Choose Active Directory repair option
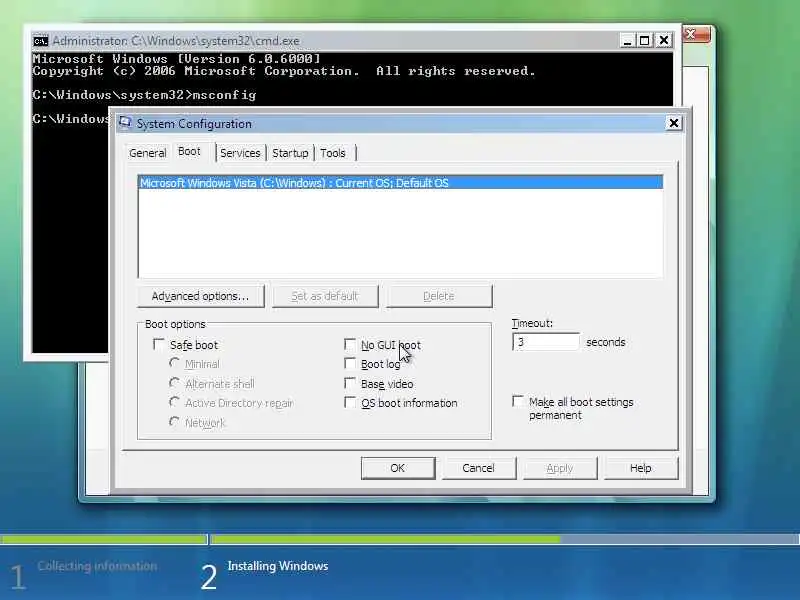This screenshot has width=800, height=600. coord(174,403)
